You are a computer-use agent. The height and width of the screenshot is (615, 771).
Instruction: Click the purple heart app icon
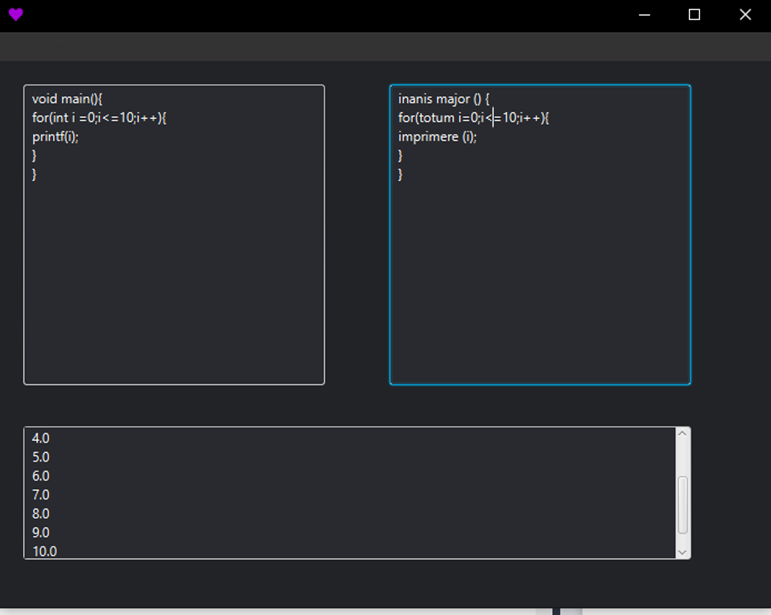coord(16,15)
